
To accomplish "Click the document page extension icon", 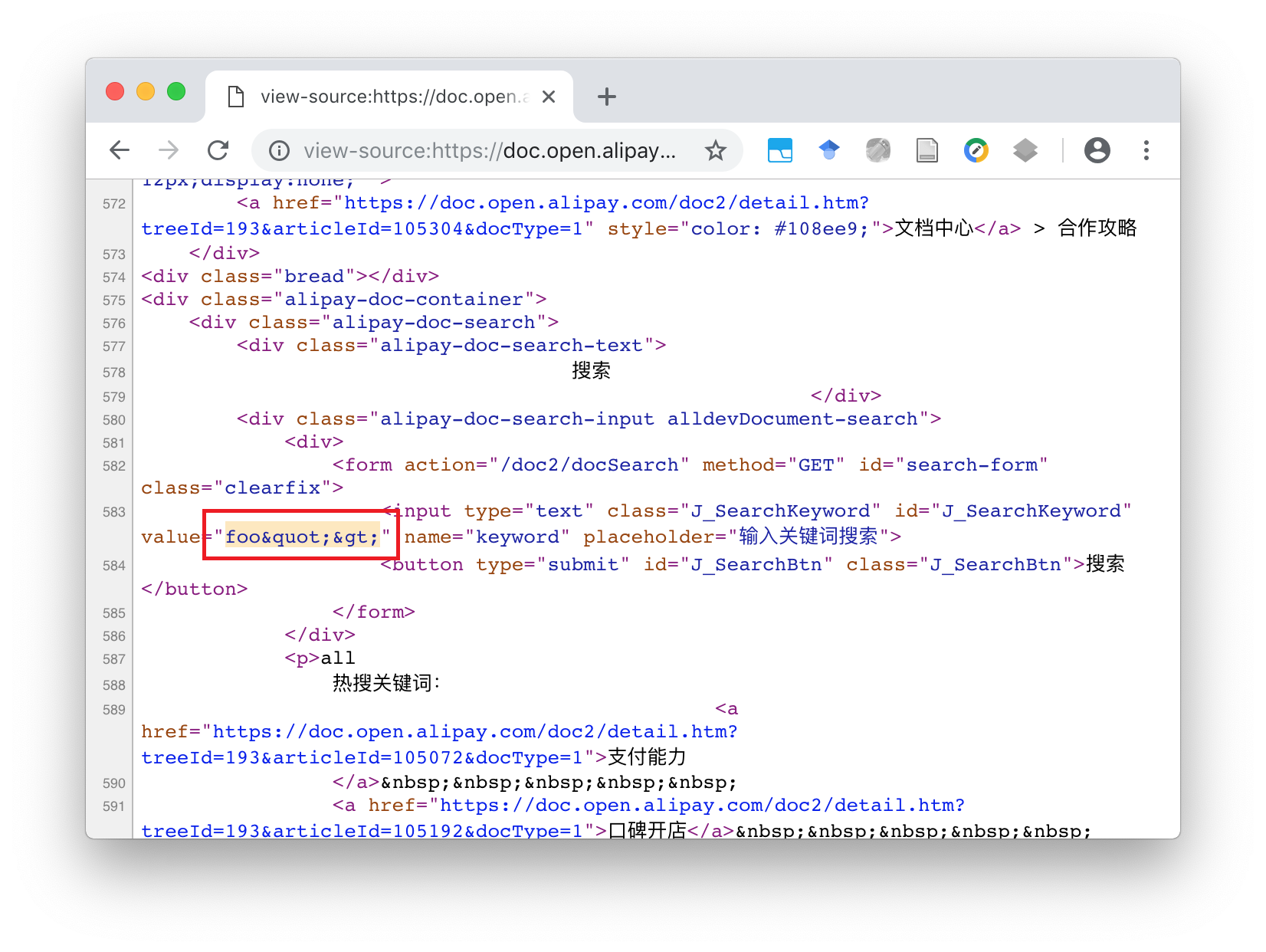I will tap(927, 150).
